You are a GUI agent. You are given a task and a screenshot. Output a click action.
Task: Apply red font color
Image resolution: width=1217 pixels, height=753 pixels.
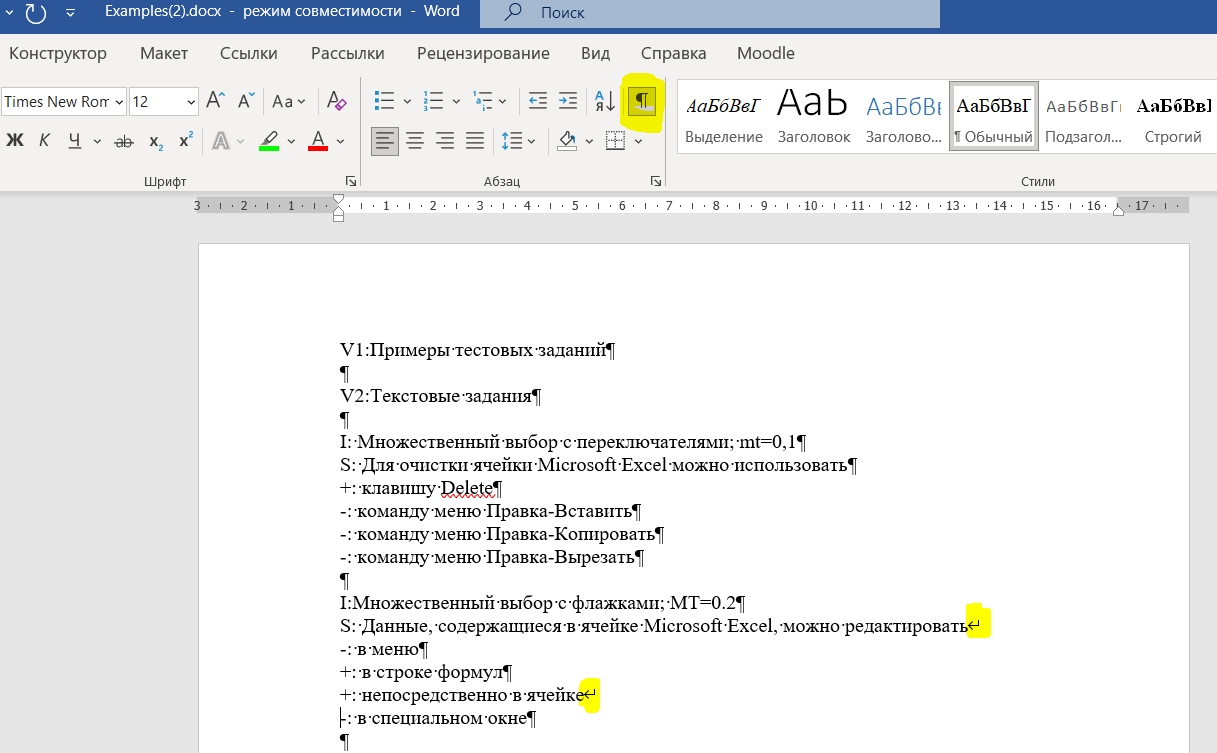tap(318, 141)
